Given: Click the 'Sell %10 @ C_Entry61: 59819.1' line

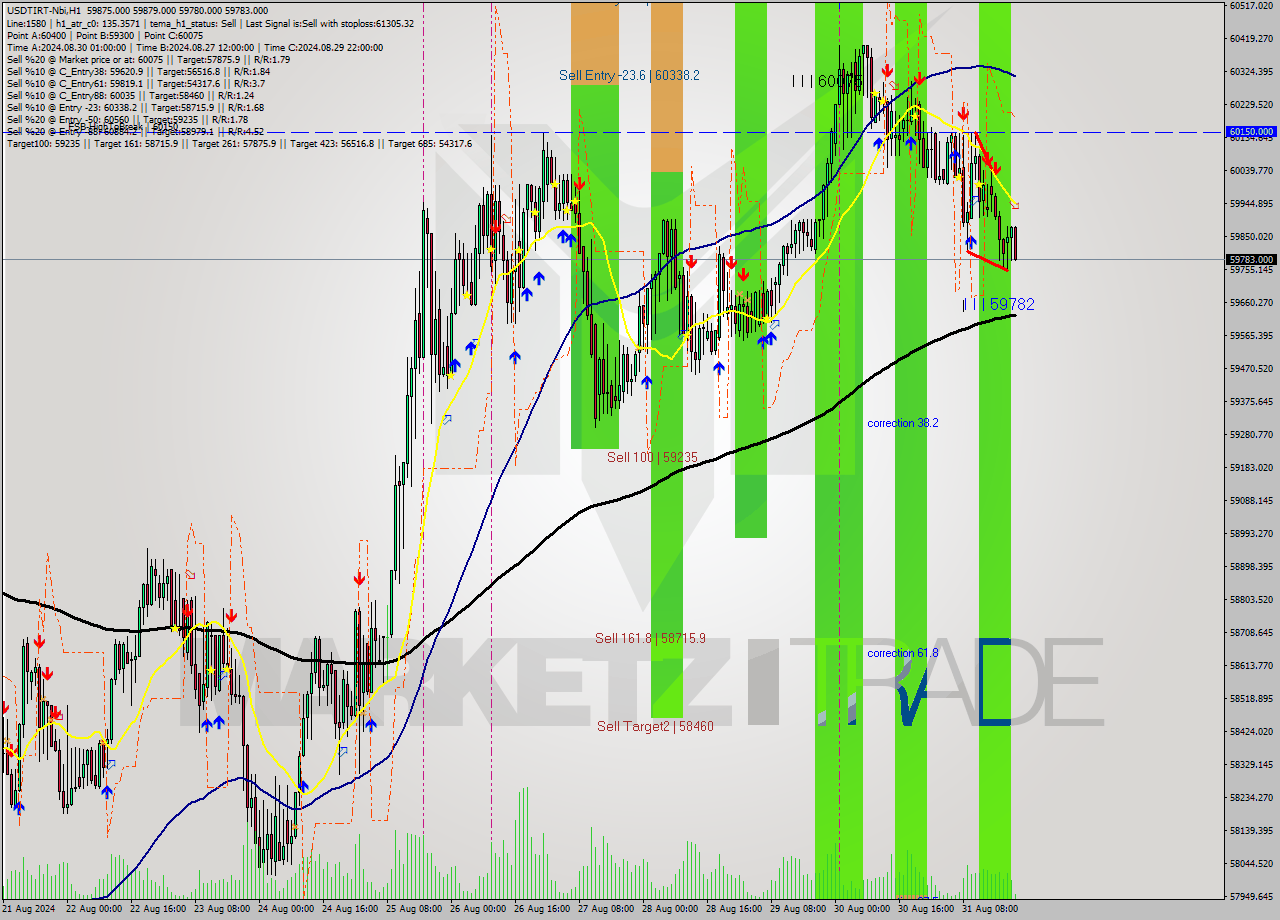Looking at the screenshot, I should point(135,83).
